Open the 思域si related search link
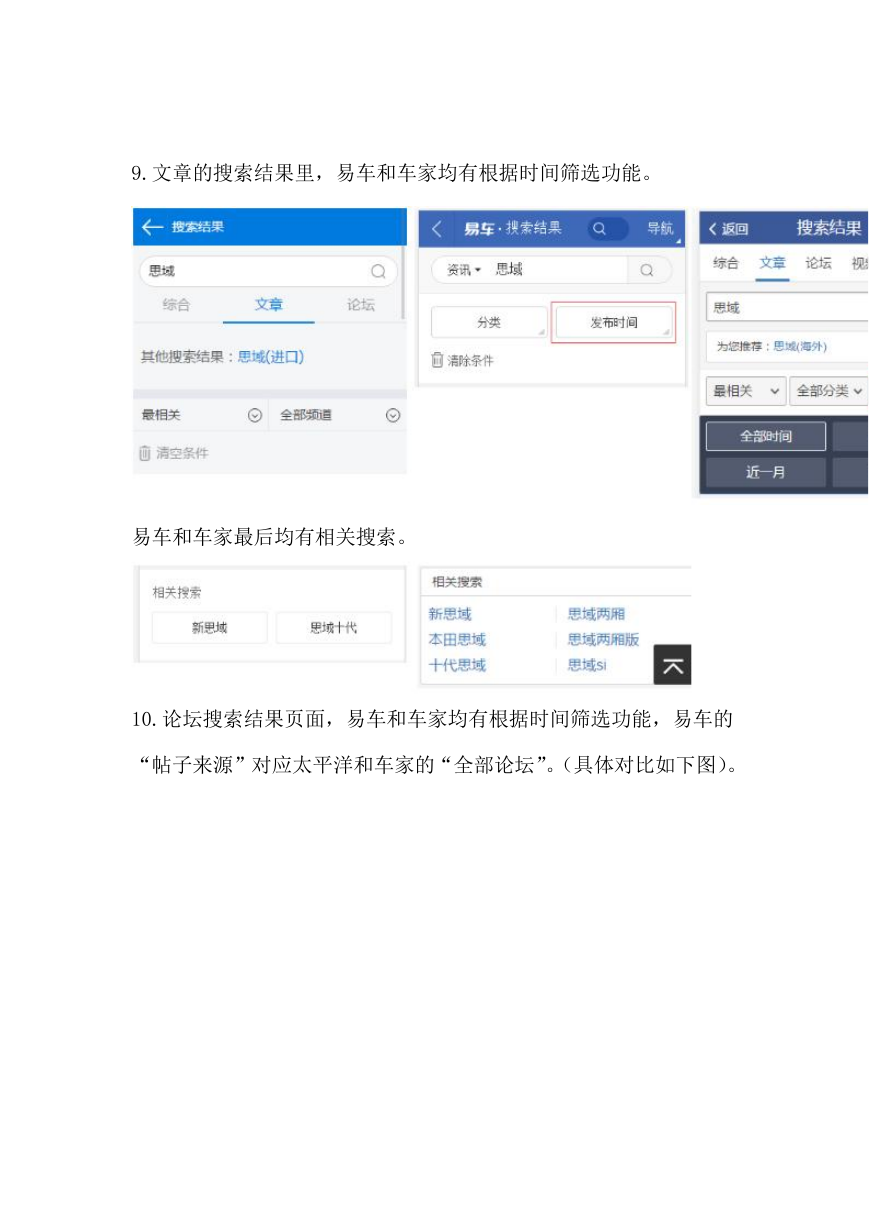The height and width of the screenshot is (1228, 869). click(x=587, y=665)
